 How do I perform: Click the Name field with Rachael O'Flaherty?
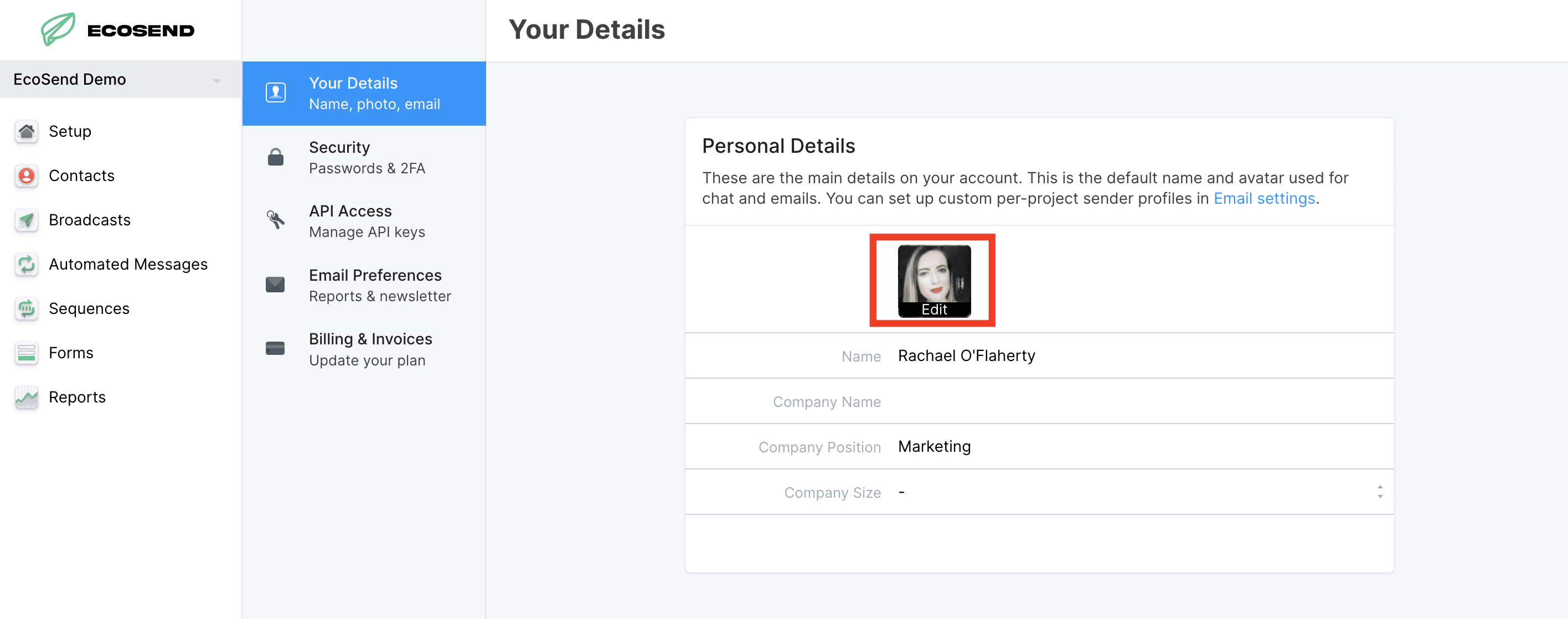point(1138,356)
